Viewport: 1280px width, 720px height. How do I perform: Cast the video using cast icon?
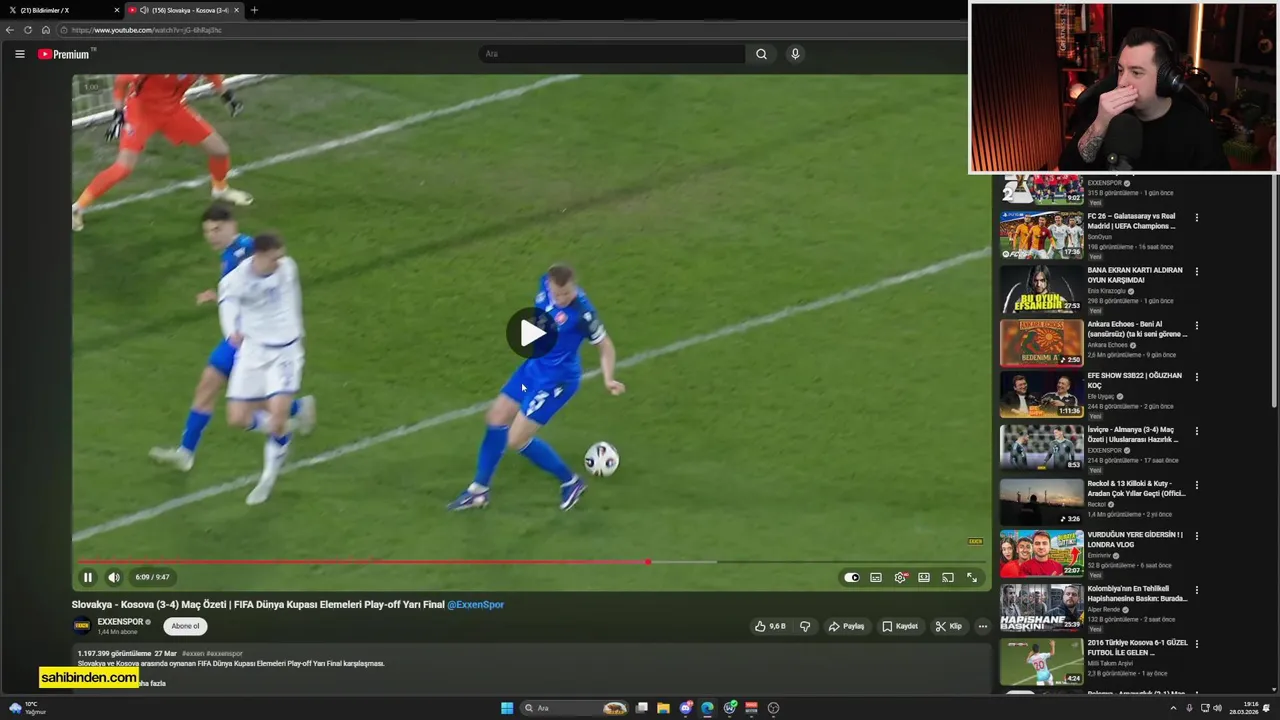click(948, 577)
